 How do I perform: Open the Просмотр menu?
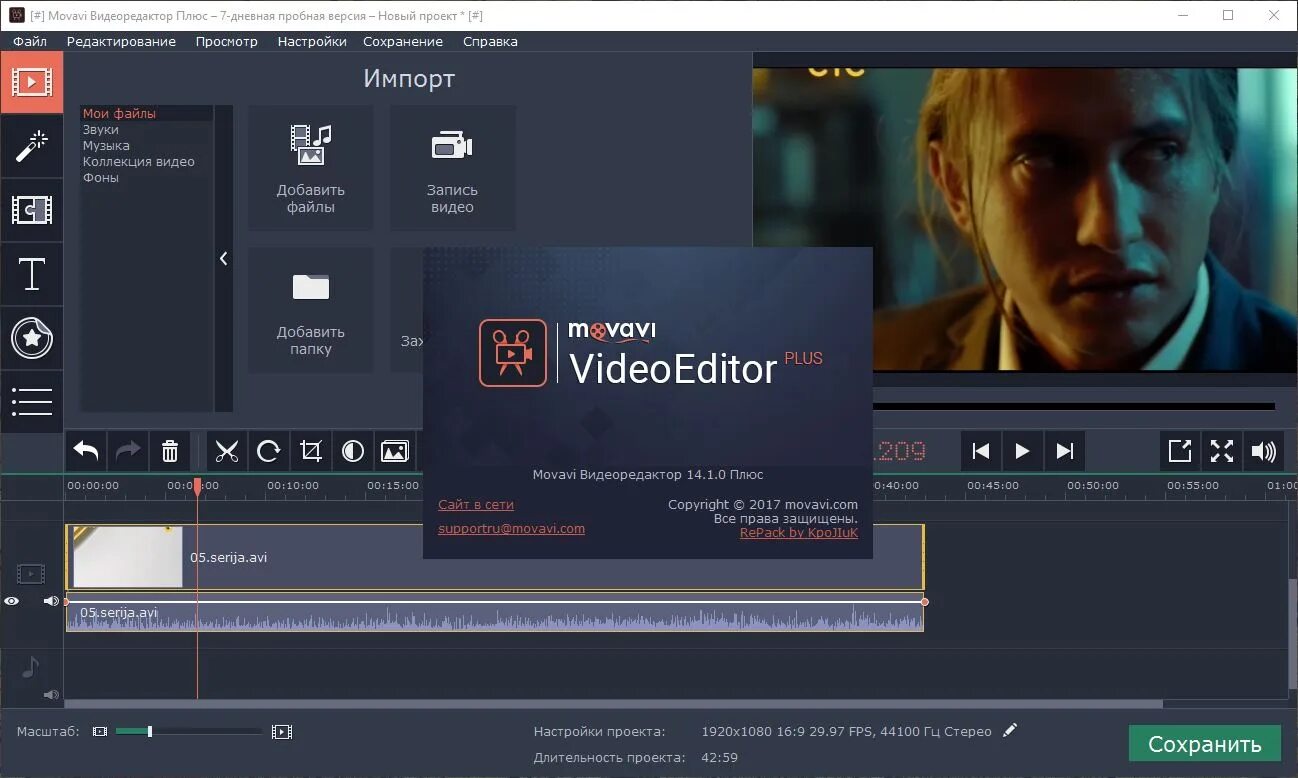click(227, 41)
